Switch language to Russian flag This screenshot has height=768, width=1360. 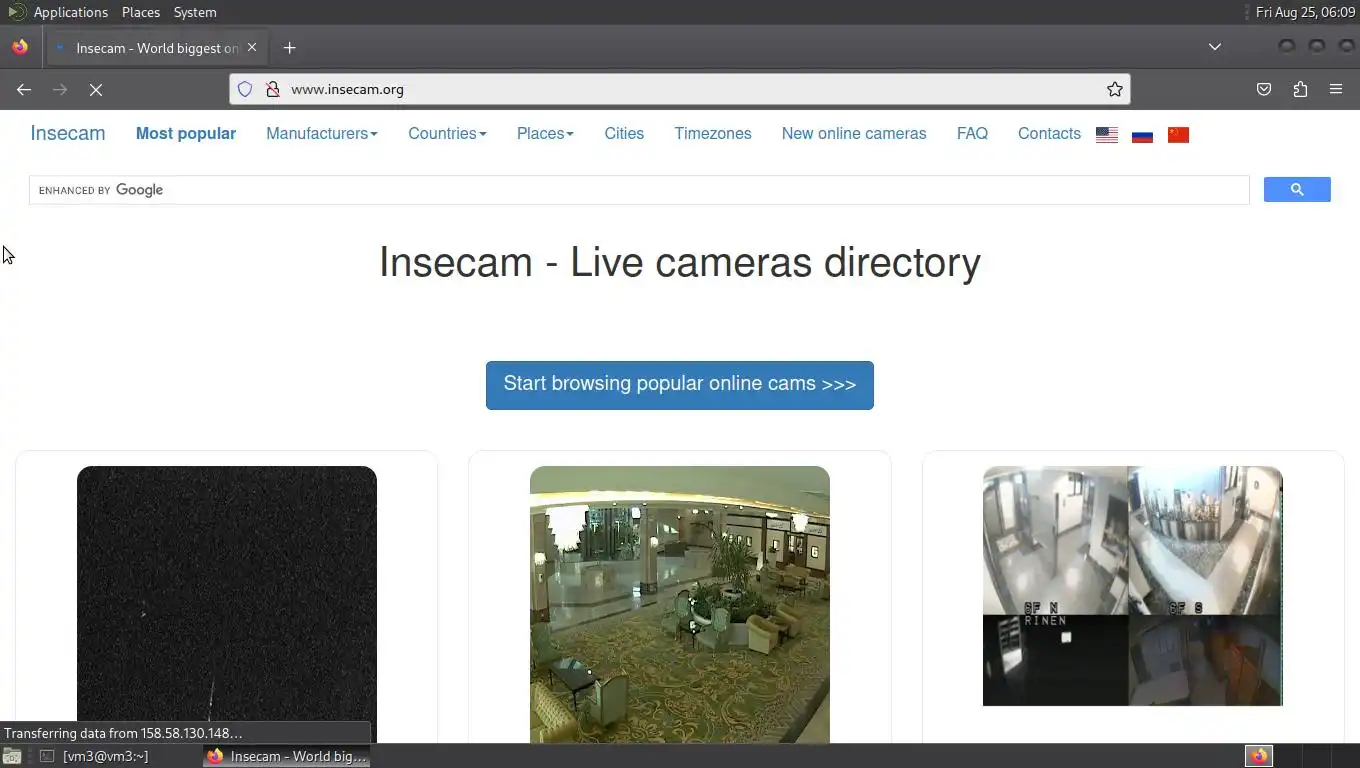[1143, 135]
